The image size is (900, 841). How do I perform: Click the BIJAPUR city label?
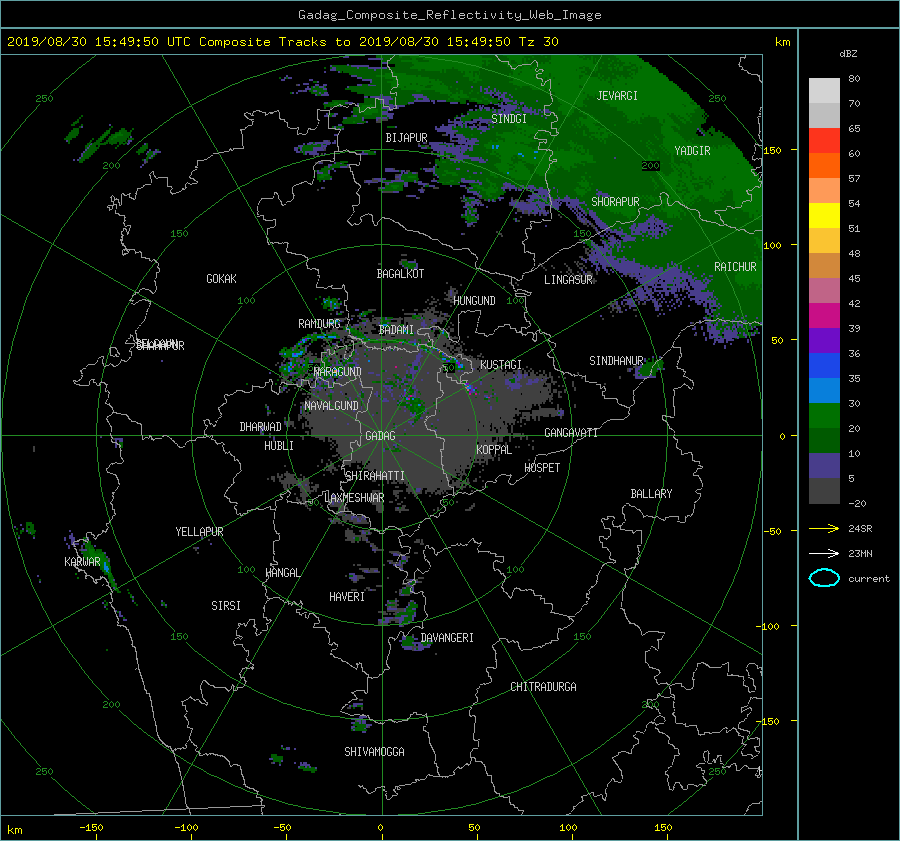point(406,138)
